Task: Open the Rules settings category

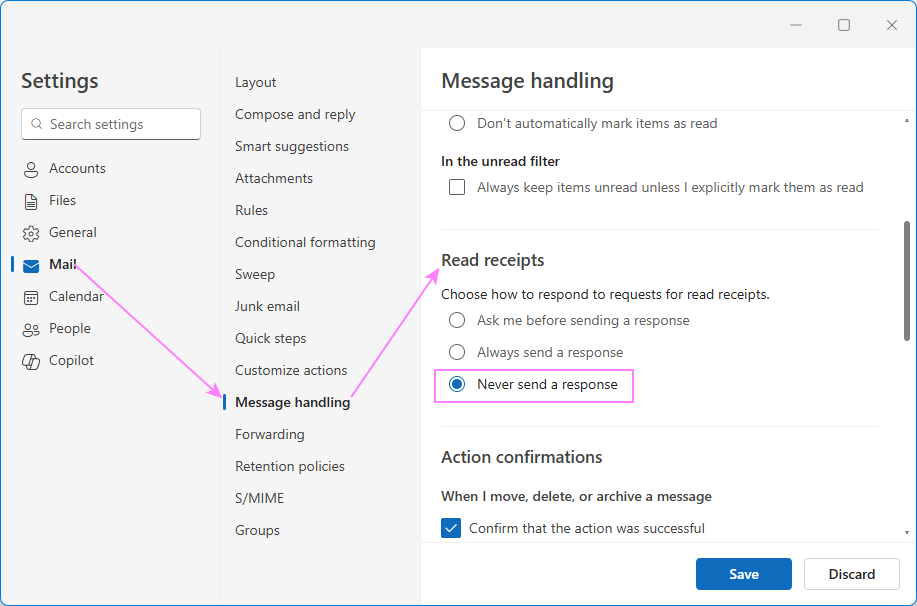Action: click(251, 210)
